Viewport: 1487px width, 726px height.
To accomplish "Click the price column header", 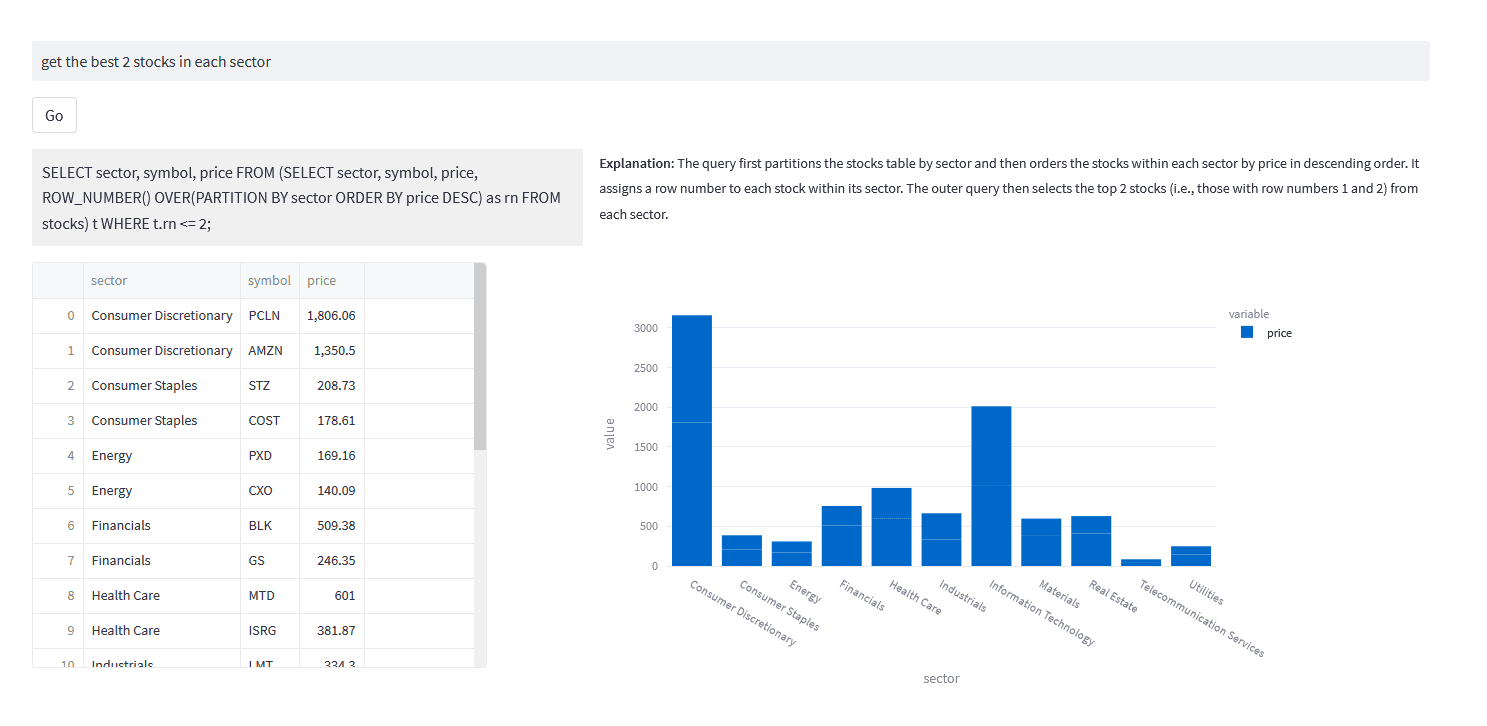I will point(320,280).
